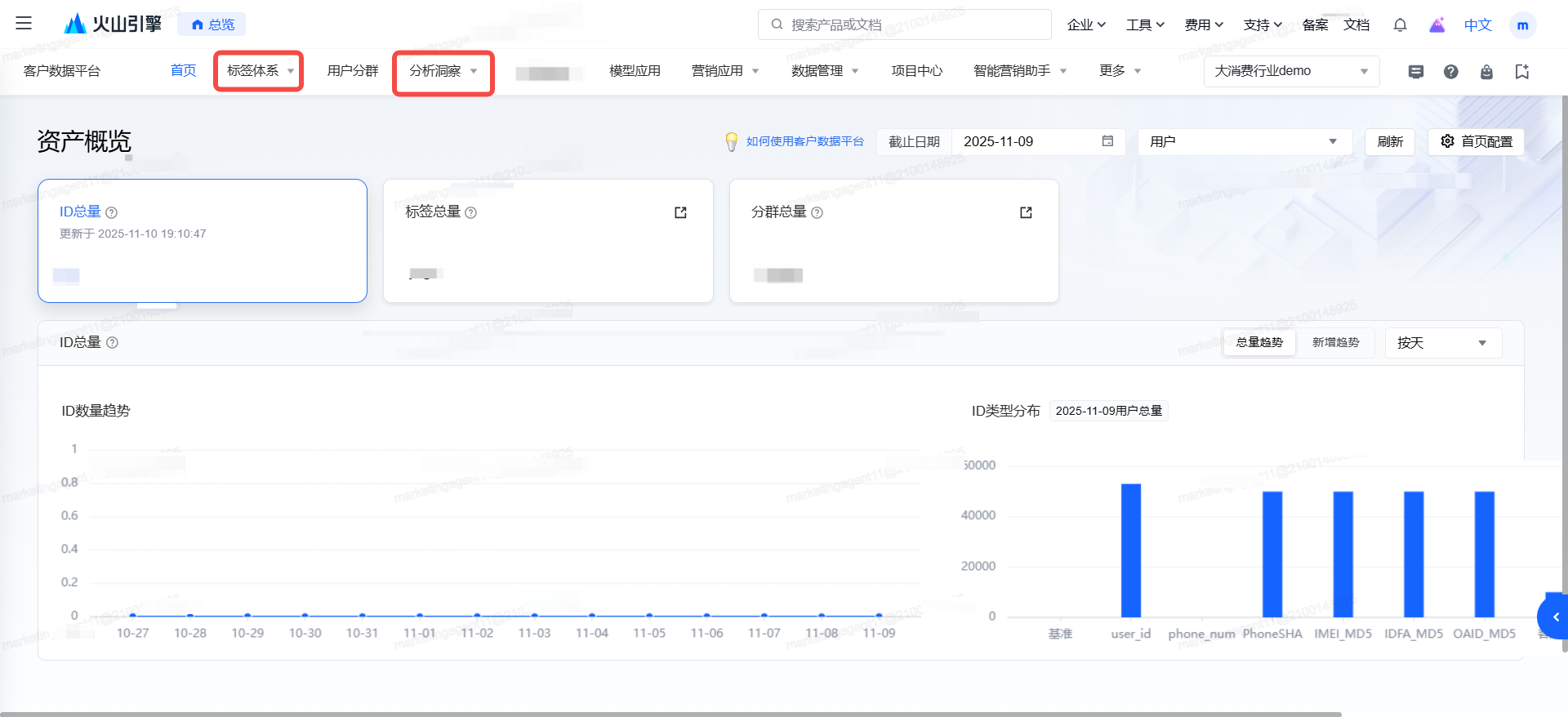Open the 用户 subject type dropdown
This screenshot has height=717, width=1568.
[x=1244, y=141]
